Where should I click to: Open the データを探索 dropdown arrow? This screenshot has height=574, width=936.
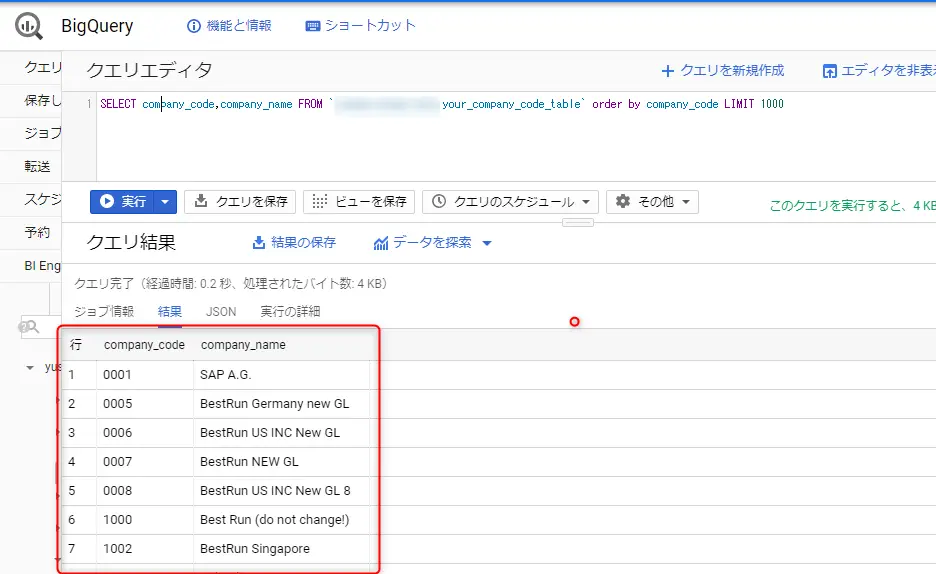click(x=487, y=243)
